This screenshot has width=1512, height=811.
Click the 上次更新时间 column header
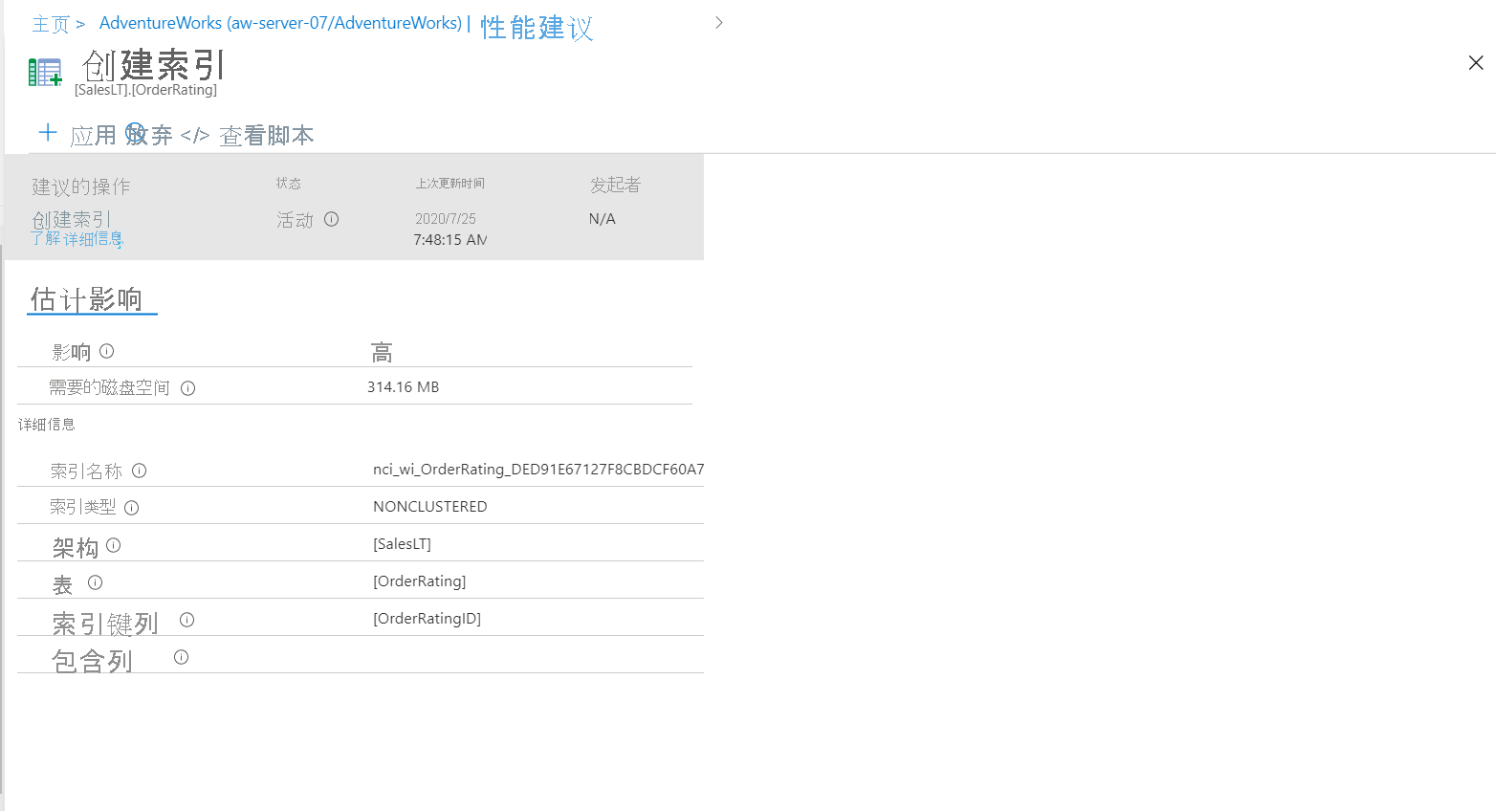pyautogui.click(x=449, y=184)
